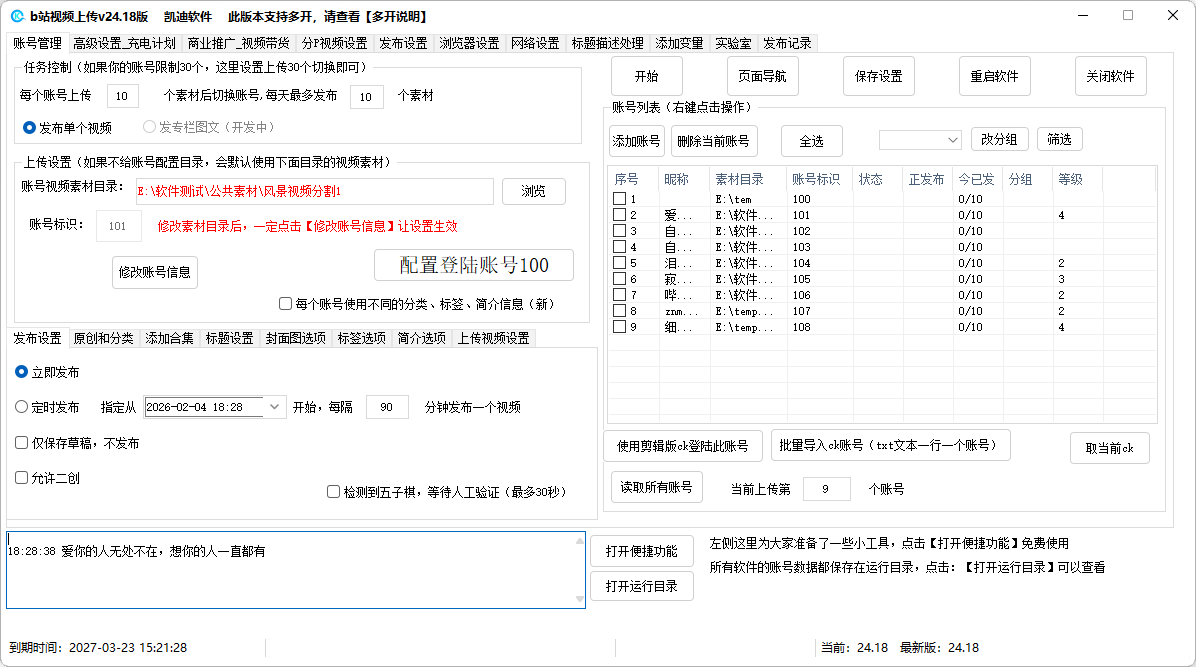Check 仅保存草稿，不发布 option
Viewport: 1196px width, 667px height.
(x=22, y=443)
